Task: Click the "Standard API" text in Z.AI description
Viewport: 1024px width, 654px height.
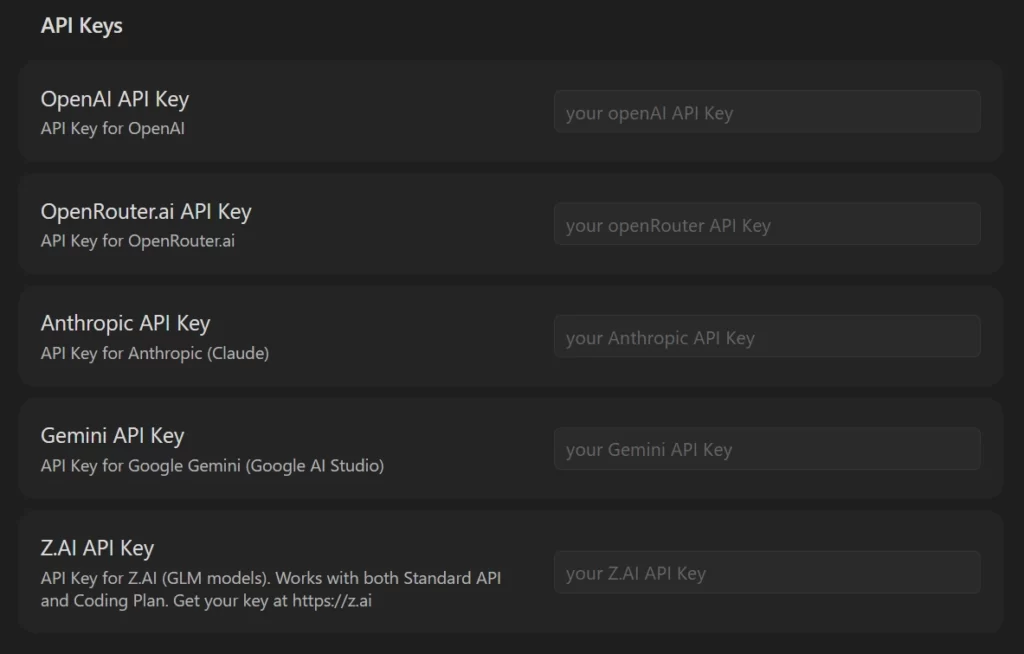Action: point(451,578)
